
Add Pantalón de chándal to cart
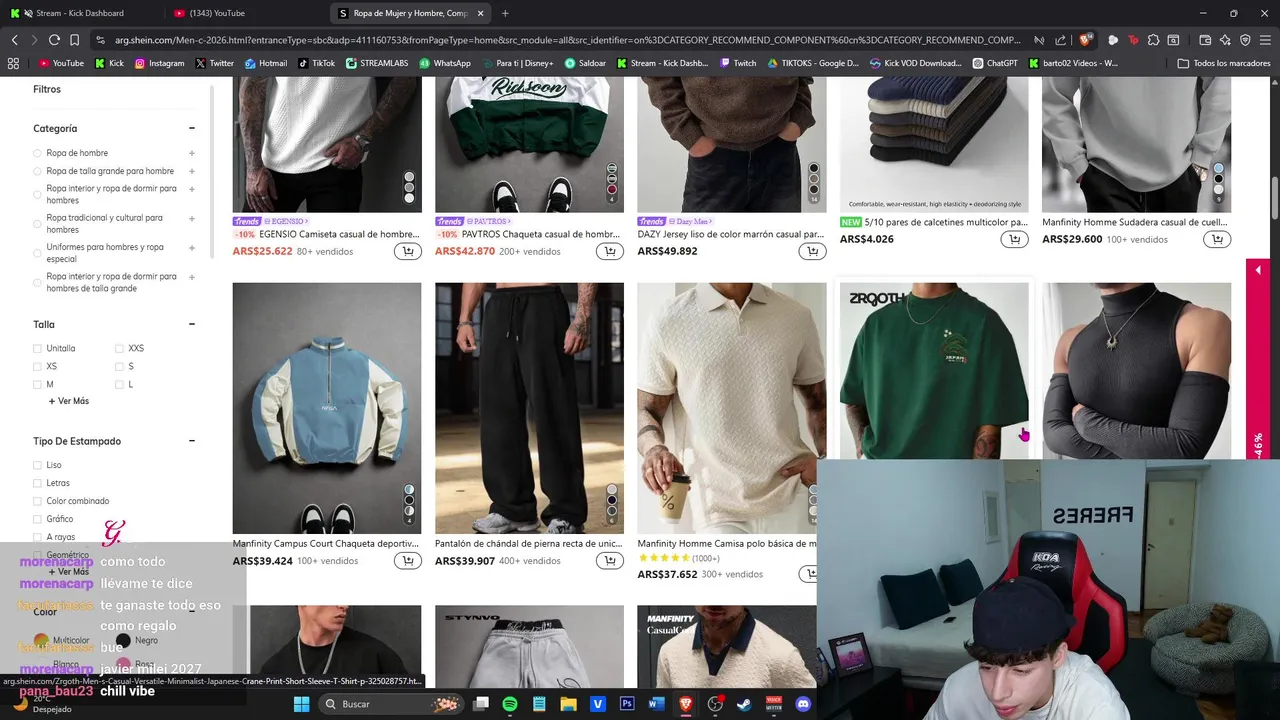pos(610,561)
